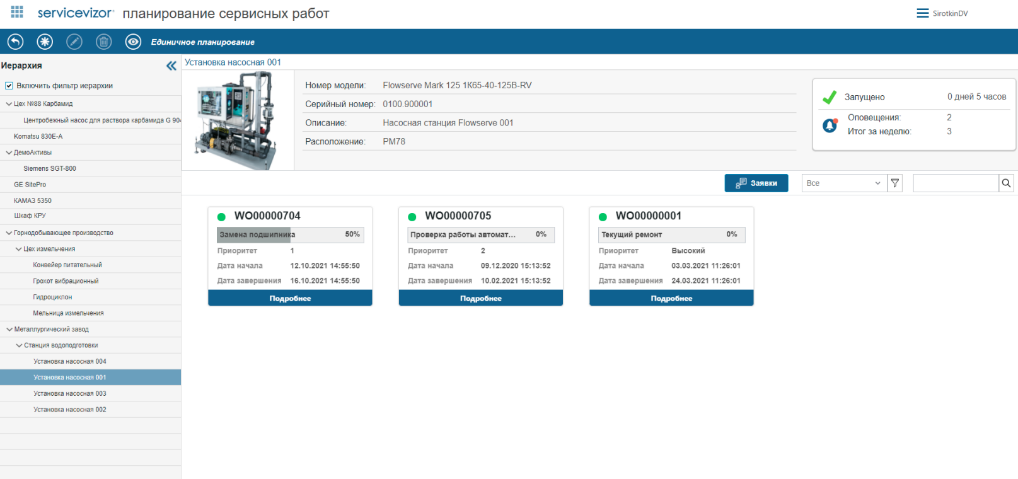Screen dimensions: 1018x479
Task: Click Подробнее on WO00000705 card
Action: pos(480,299)
